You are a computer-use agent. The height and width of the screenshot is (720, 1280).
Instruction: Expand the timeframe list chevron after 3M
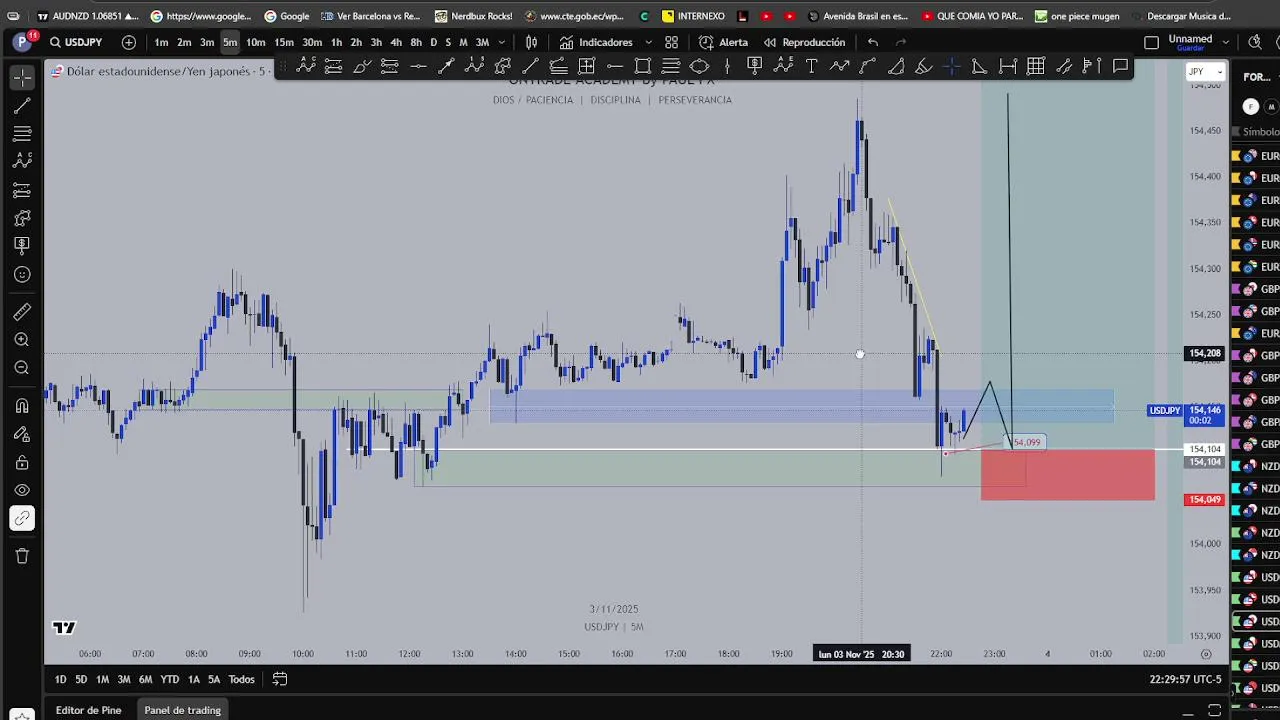click(x=502, y=42)
